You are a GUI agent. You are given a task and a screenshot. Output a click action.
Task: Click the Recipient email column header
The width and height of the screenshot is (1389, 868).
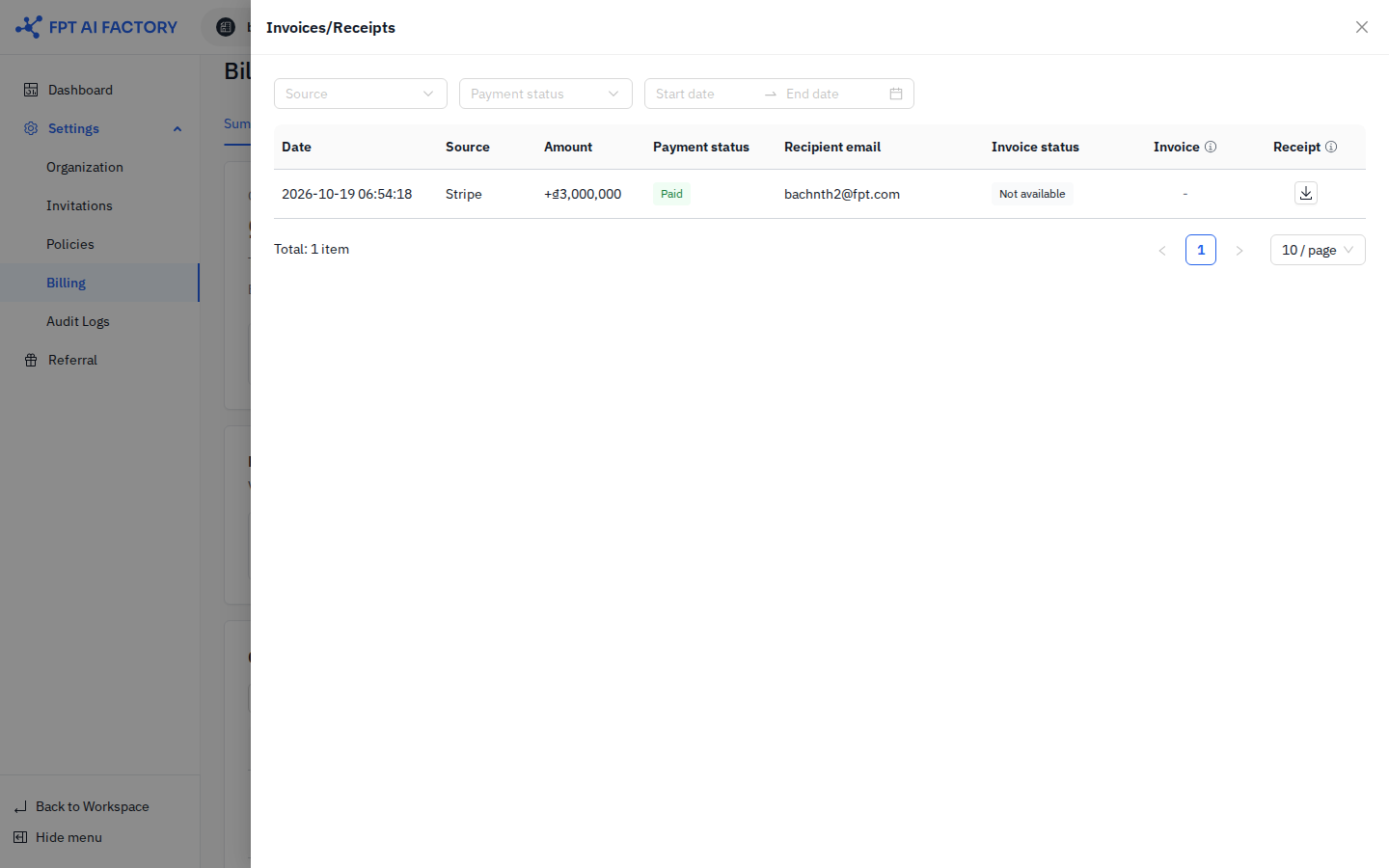click(832, 147)
